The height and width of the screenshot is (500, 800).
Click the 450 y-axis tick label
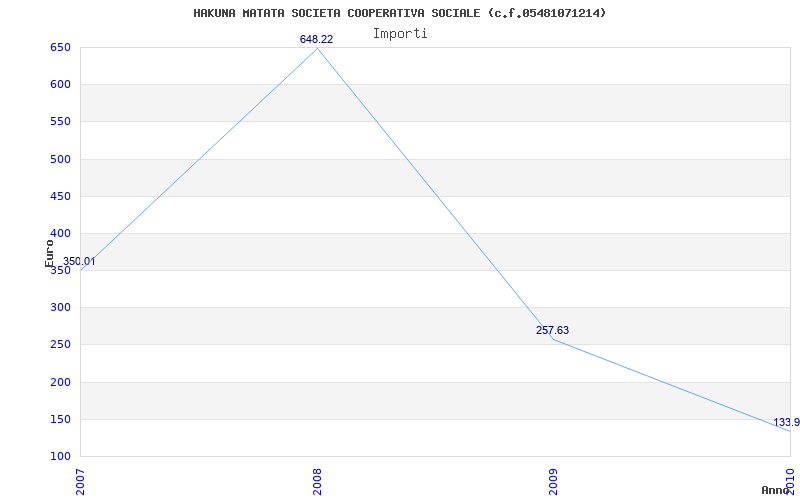(x=60, y=196)
